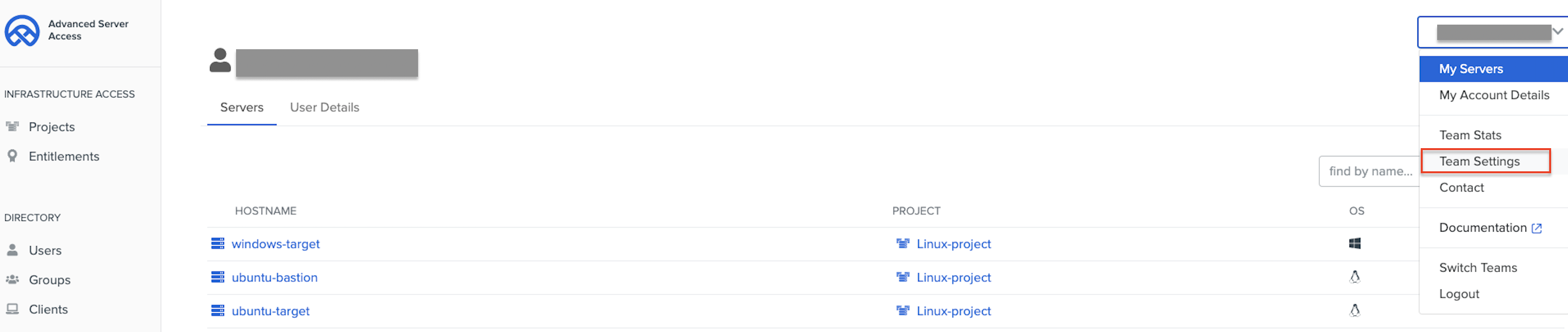The image size is (1568, 332).
Task: Click the project icon in ubuntu-target row
Action: tap(903, 311)
